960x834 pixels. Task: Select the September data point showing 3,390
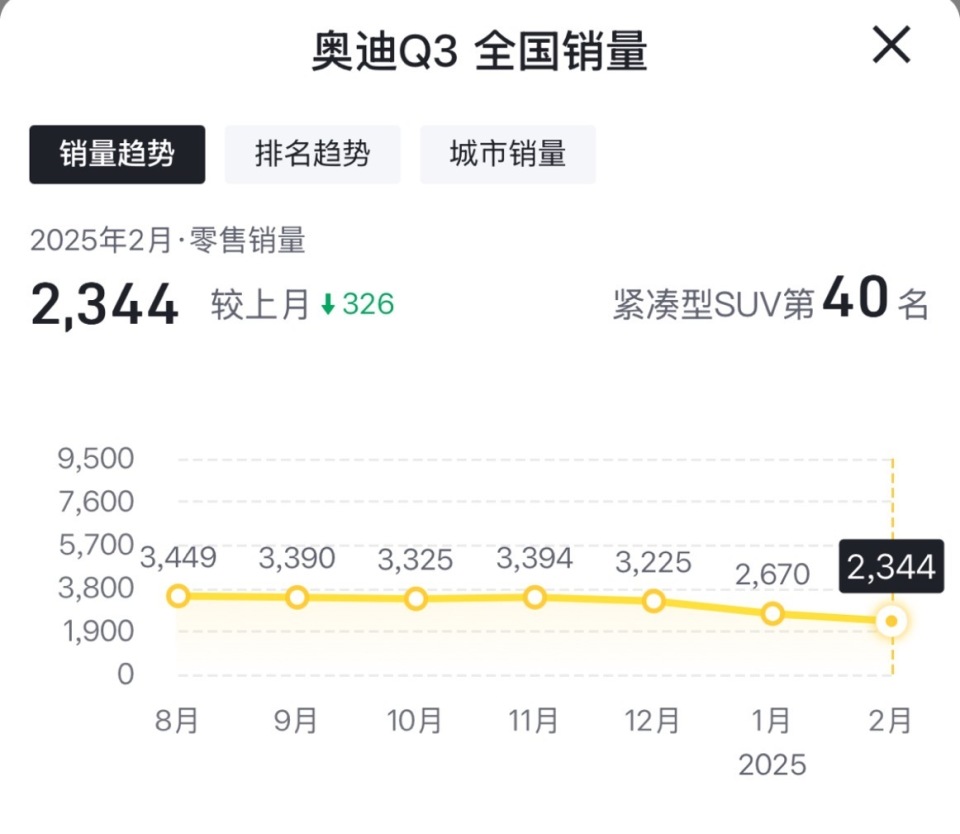[x=296, y=597]
